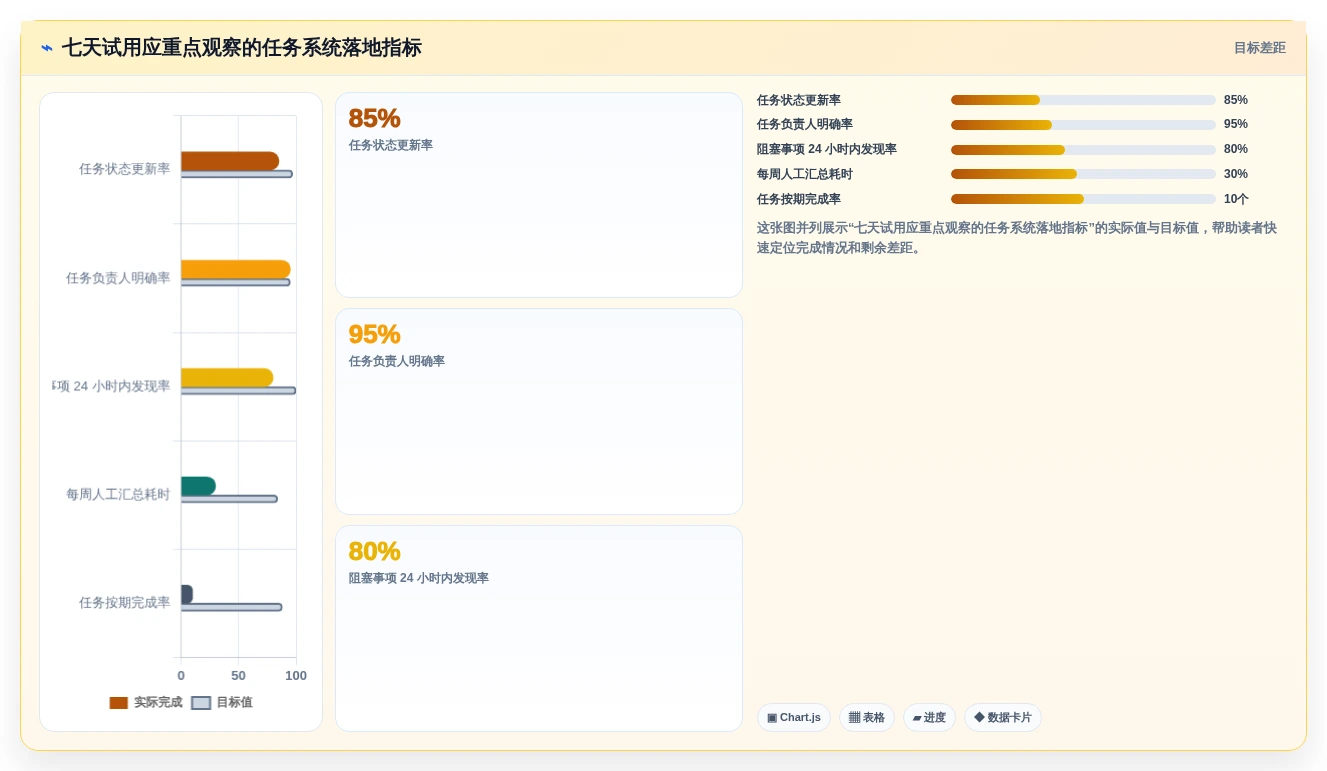Image resolution: width=1327 pixels, height=771 pixels.
Task: Select the 表格 tag chip
Action: coord(867,718)
